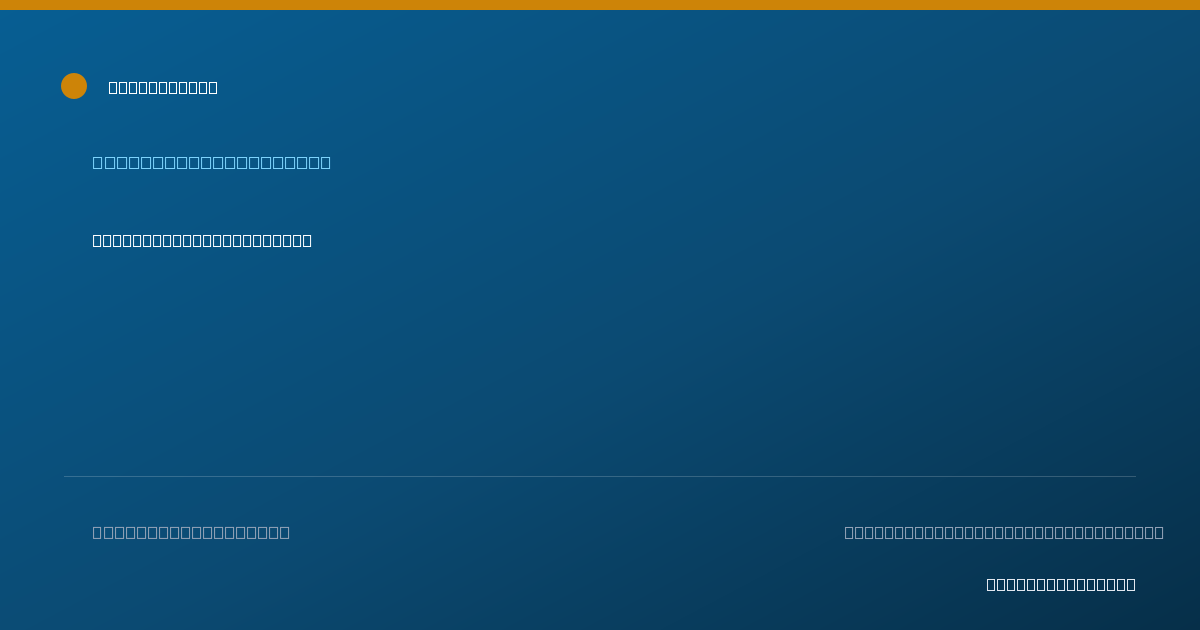The image size is (1200, 630).
Task: Click the orange circle logo icon
Action: [x=74, y=86]
